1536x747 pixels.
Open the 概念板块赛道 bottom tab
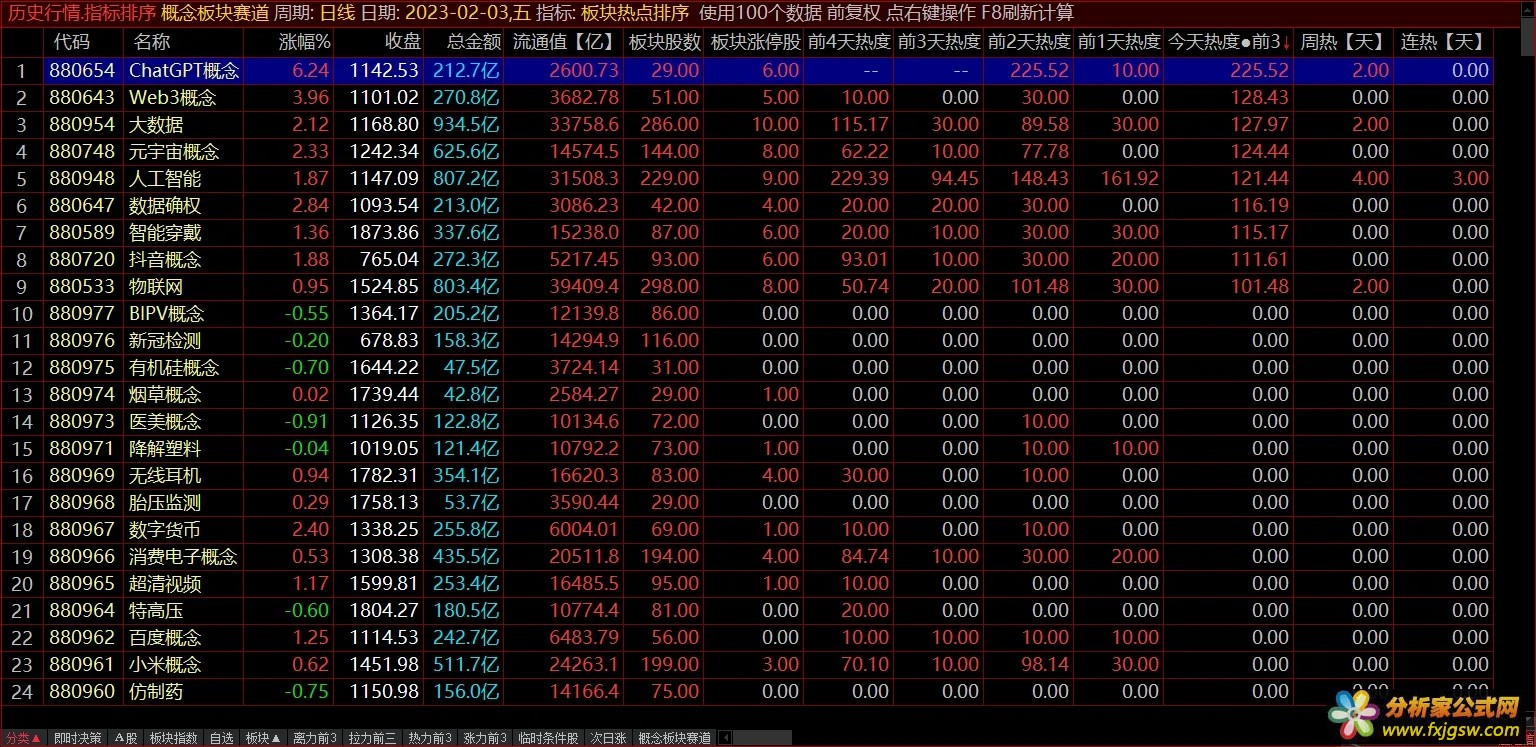tap(674, 738)
